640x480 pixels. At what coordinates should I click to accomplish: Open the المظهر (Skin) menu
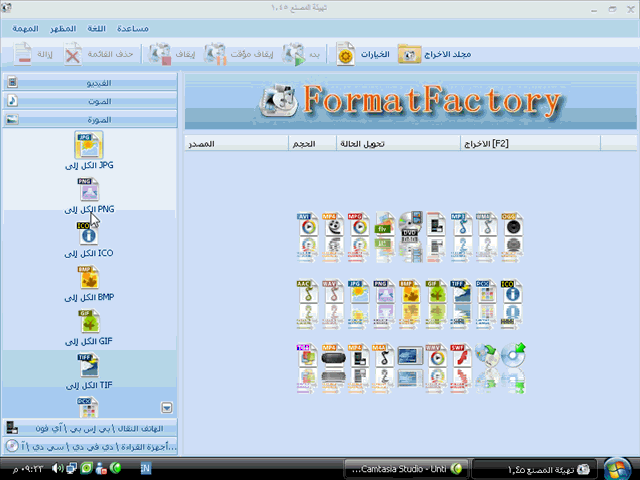[x=63, y=29]
